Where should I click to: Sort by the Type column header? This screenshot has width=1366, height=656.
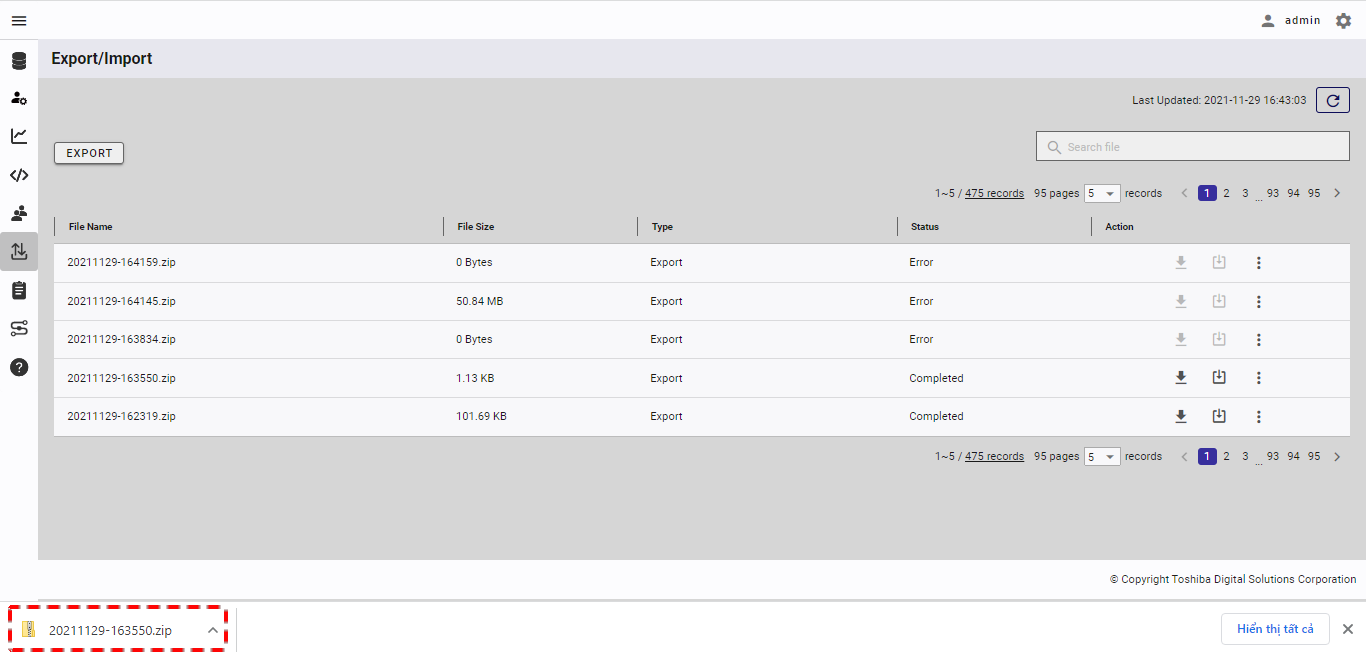click(662, 227)
